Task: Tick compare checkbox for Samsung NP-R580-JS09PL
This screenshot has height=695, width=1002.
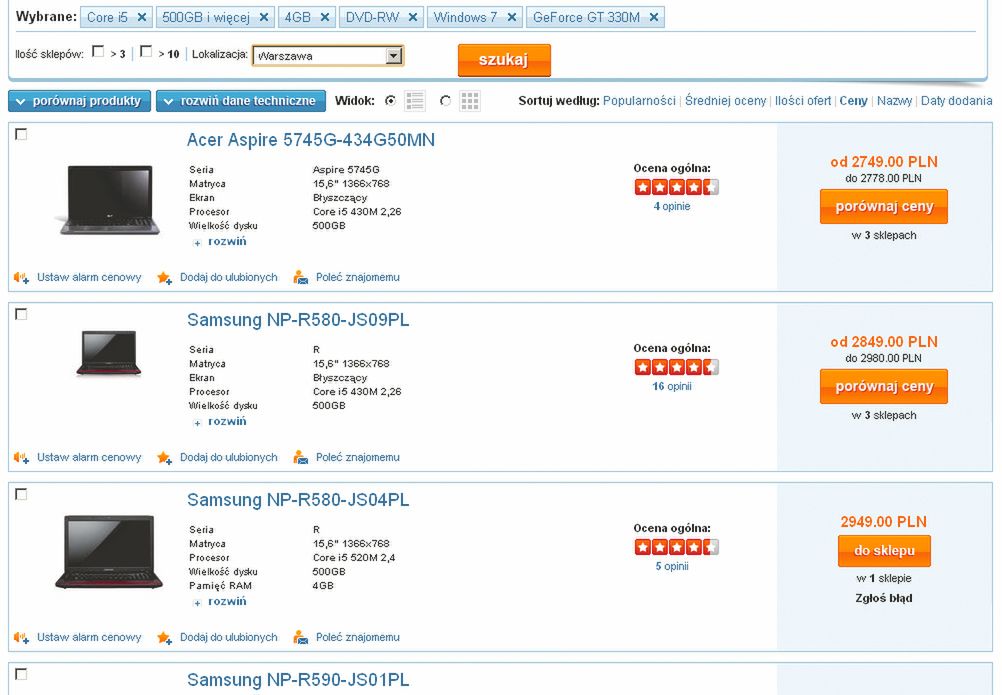Action: pos(21,314)
